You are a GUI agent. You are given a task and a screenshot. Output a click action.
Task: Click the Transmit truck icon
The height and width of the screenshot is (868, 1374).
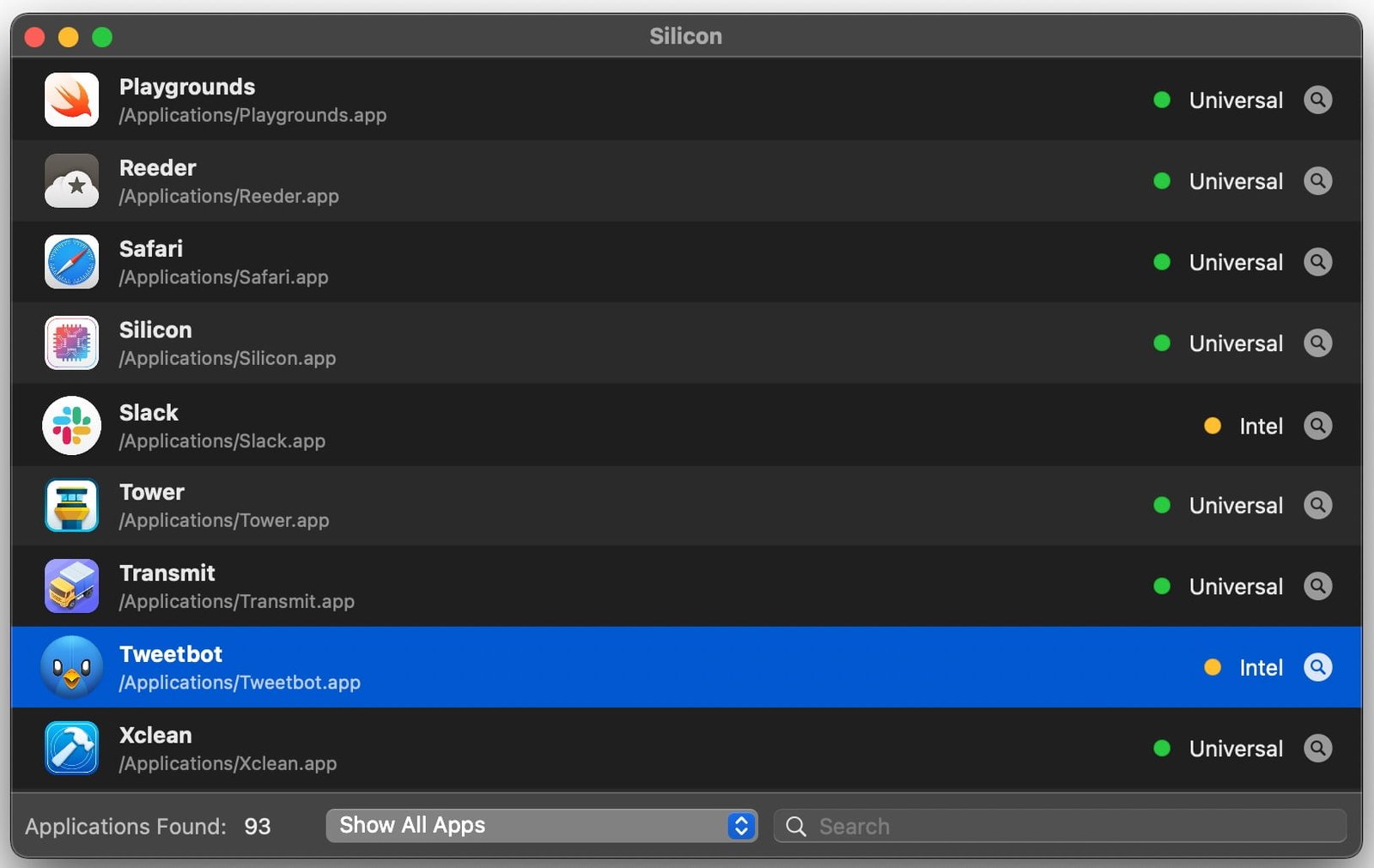[71, 586]
